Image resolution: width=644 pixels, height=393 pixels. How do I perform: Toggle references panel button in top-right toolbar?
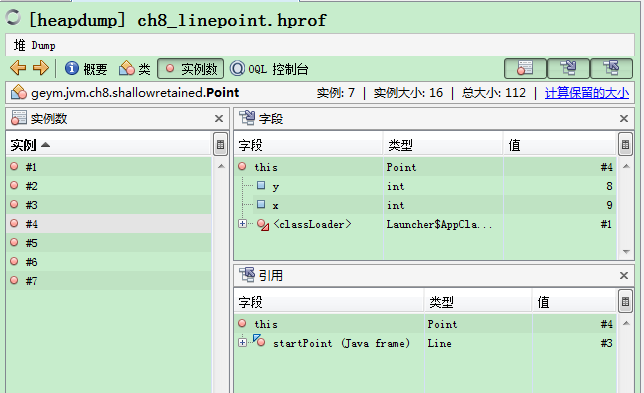(x=611, y=68)
